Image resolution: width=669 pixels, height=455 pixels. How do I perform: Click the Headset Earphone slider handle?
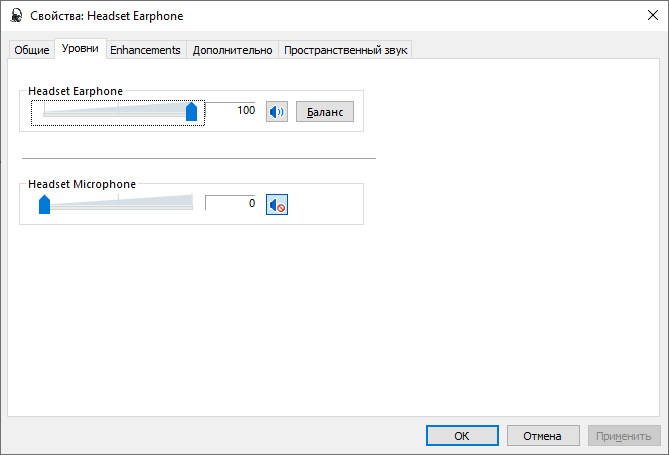click(191, 113)
